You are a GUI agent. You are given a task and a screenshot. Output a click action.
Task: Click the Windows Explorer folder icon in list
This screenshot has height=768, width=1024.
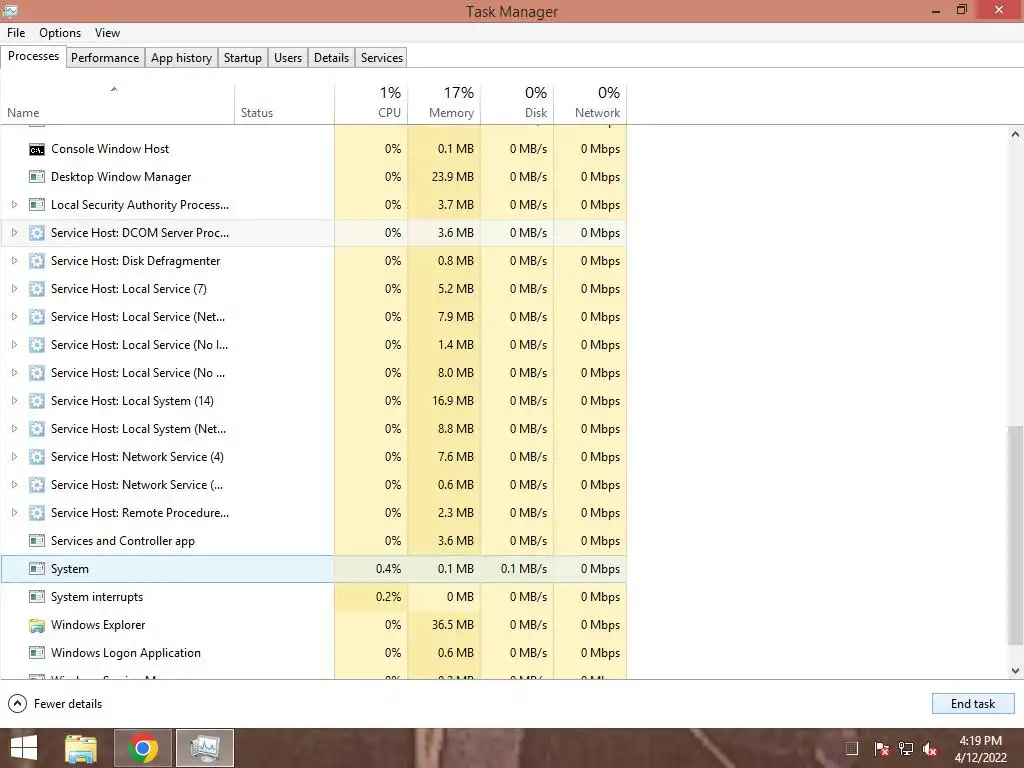(37, 626)
